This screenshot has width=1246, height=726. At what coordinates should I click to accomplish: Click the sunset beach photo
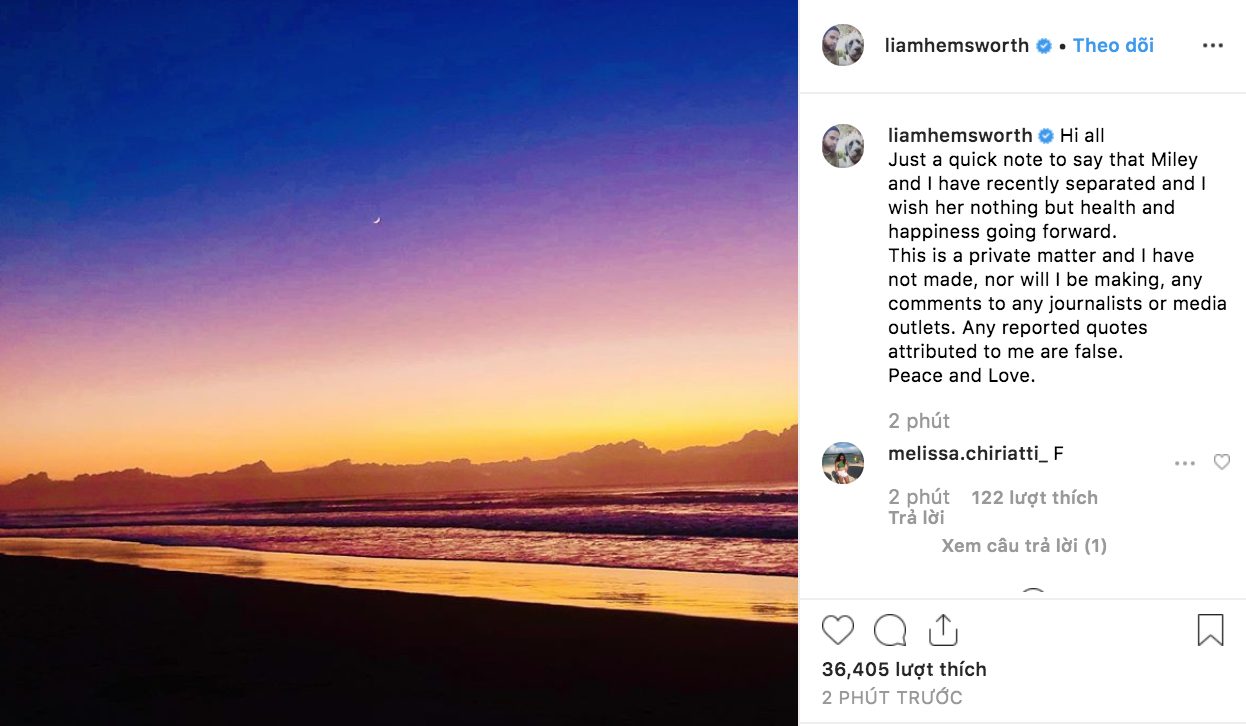point(399,363)
